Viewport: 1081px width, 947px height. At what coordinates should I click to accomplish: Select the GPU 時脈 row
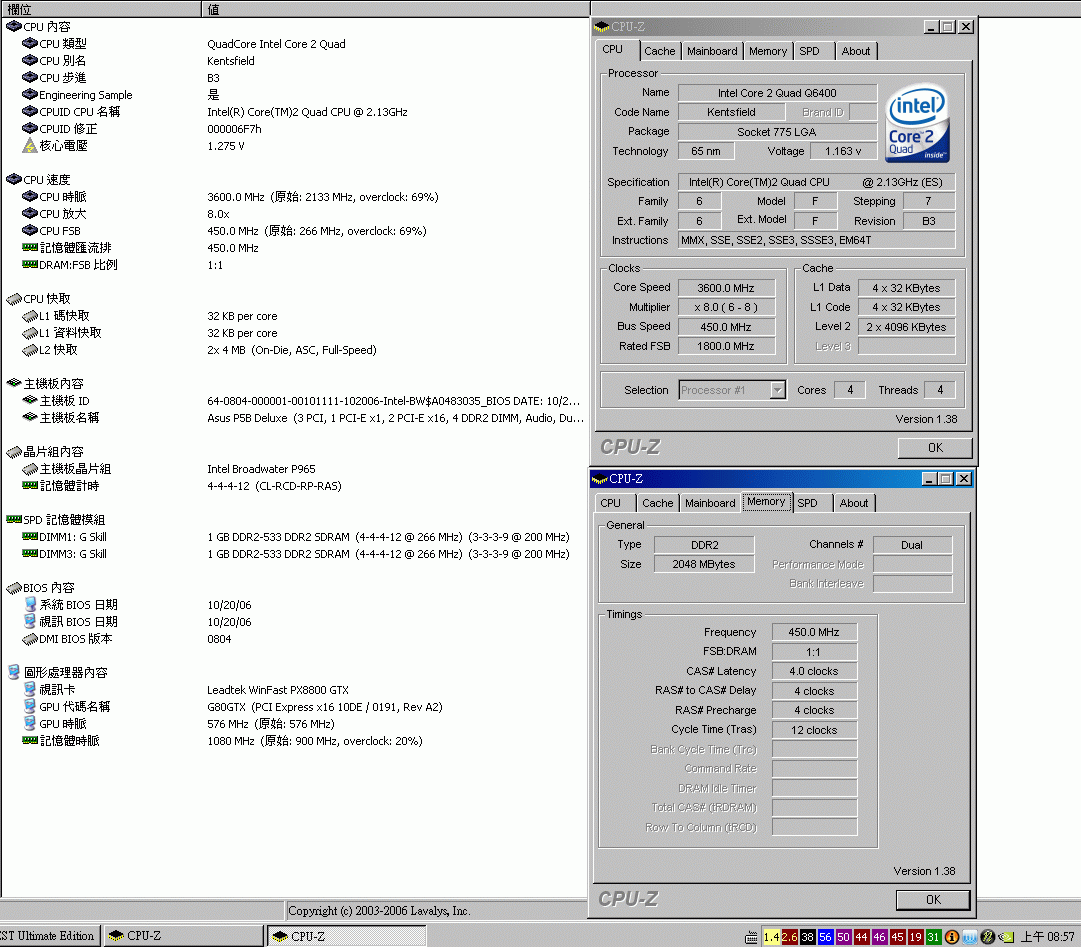tap(295, 724)
